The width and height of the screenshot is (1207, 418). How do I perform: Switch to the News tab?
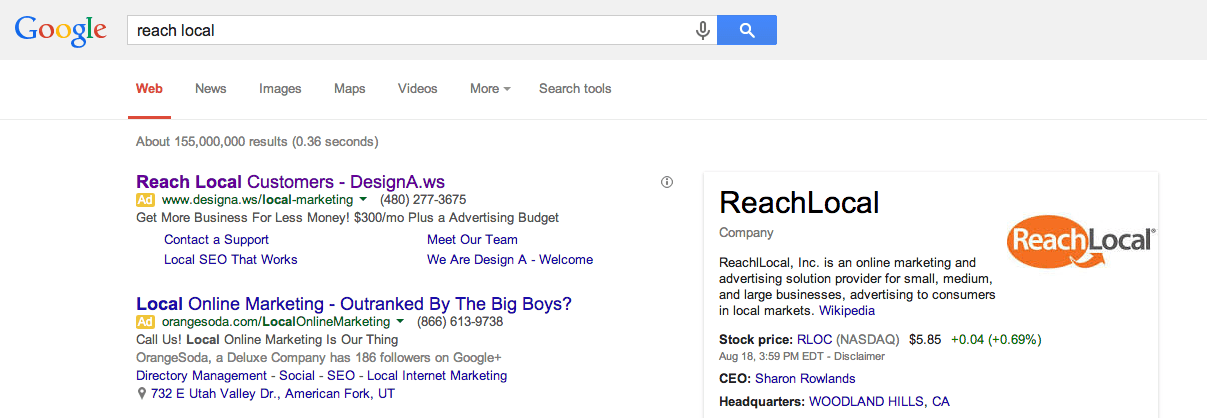tap(211, 89)
